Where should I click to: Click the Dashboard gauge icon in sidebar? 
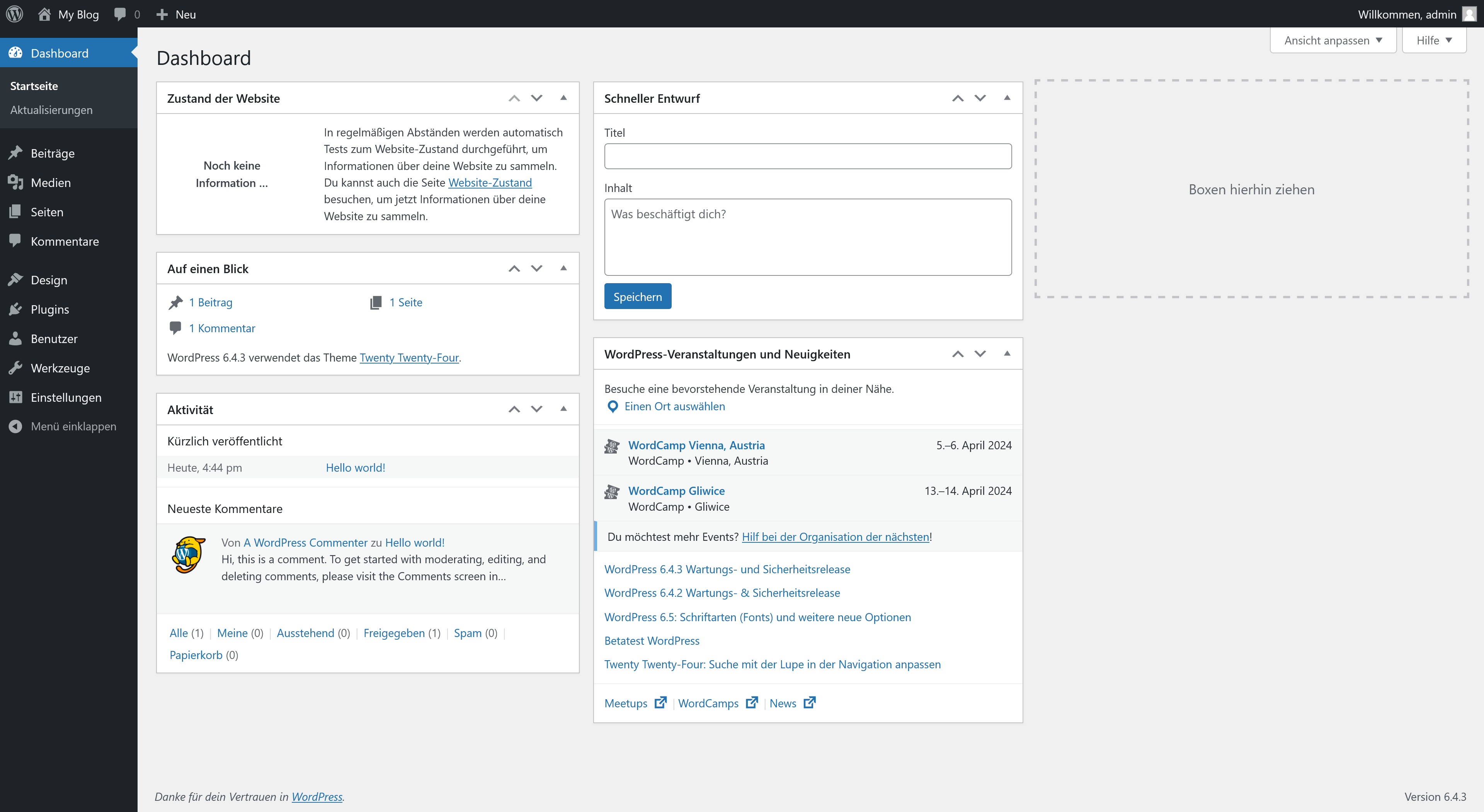15,53
